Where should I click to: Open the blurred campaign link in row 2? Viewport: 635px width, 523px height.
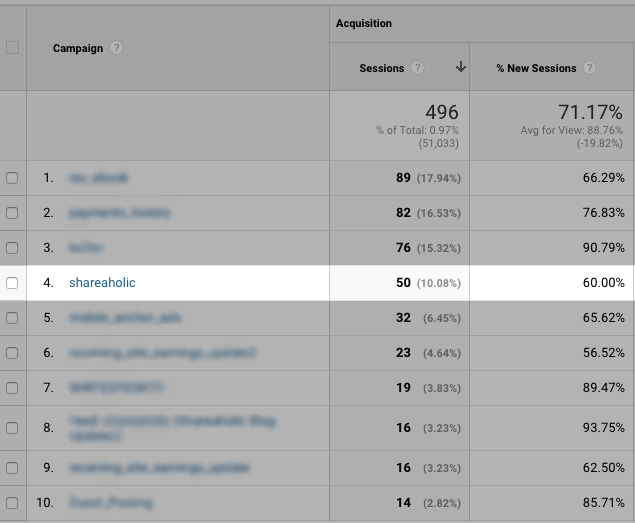click(x=120, y=213)
